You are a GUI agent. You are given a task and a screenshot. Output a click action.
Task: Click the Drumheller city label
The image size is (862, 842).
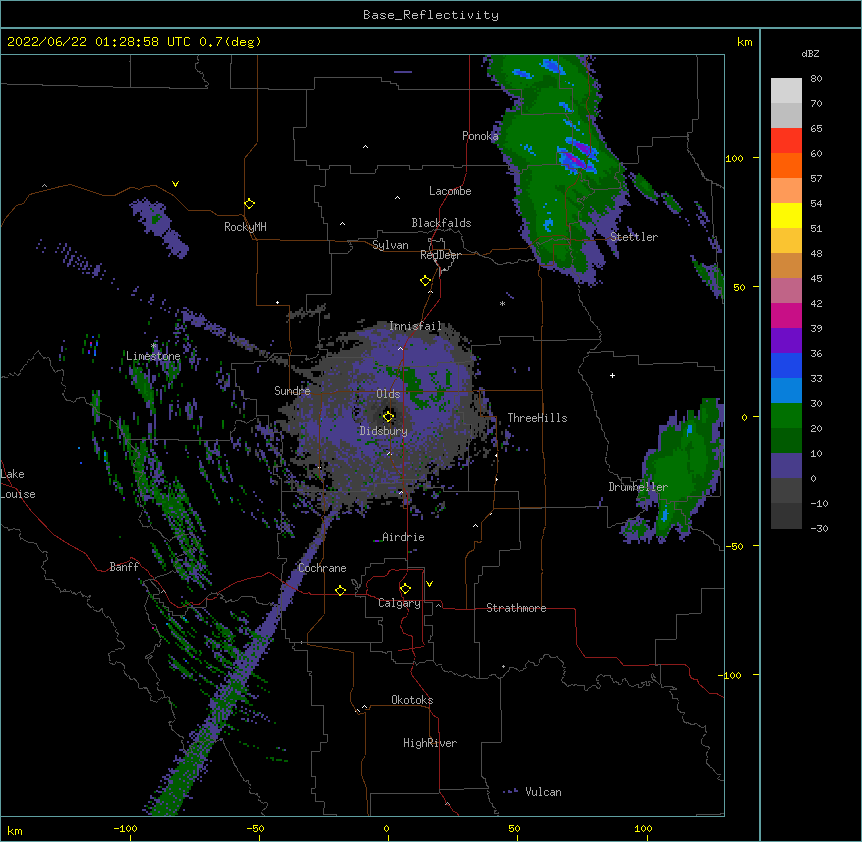point(638,487)
